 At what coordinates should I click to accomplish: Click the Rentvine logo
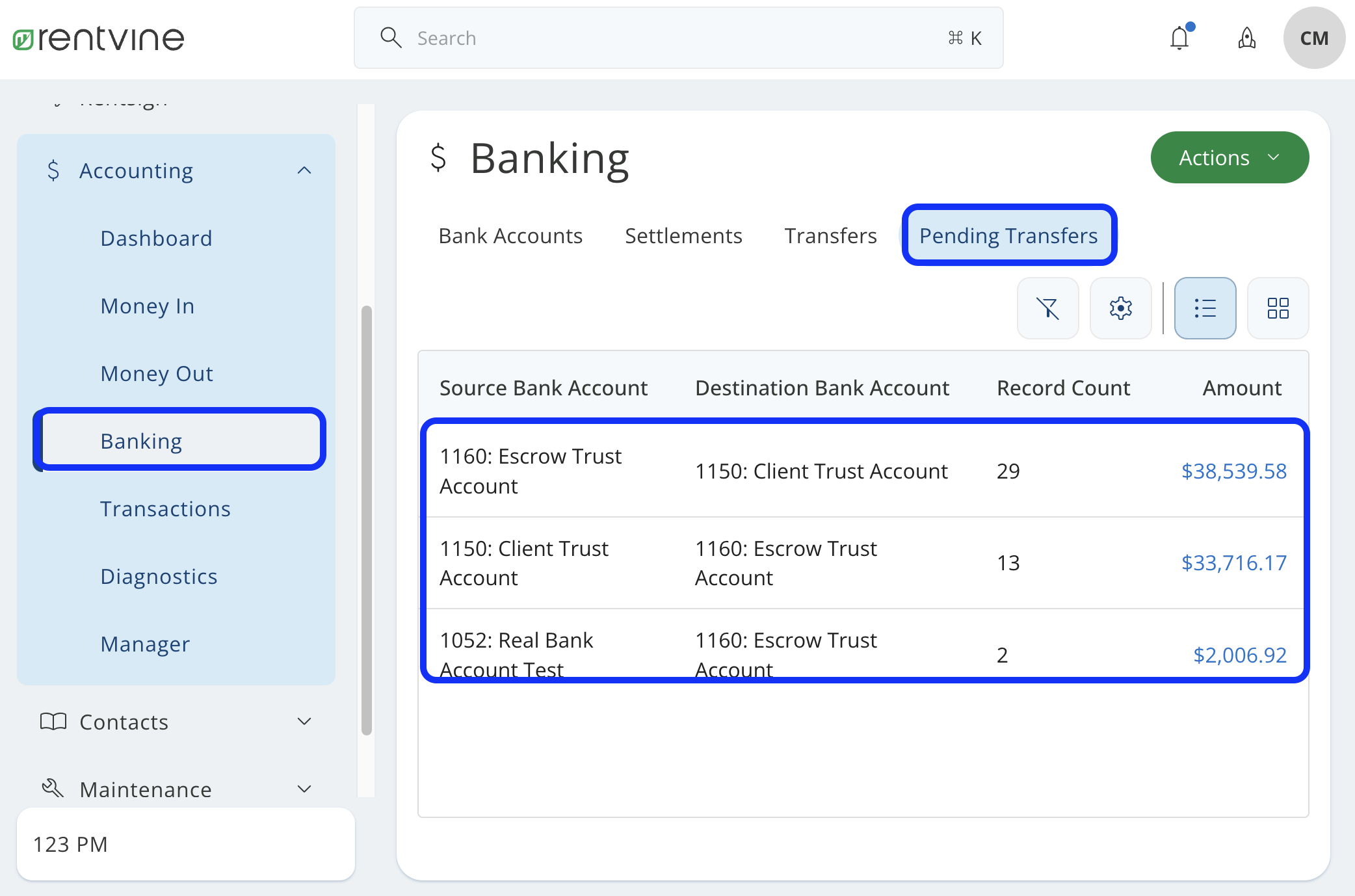click(98, 37)
